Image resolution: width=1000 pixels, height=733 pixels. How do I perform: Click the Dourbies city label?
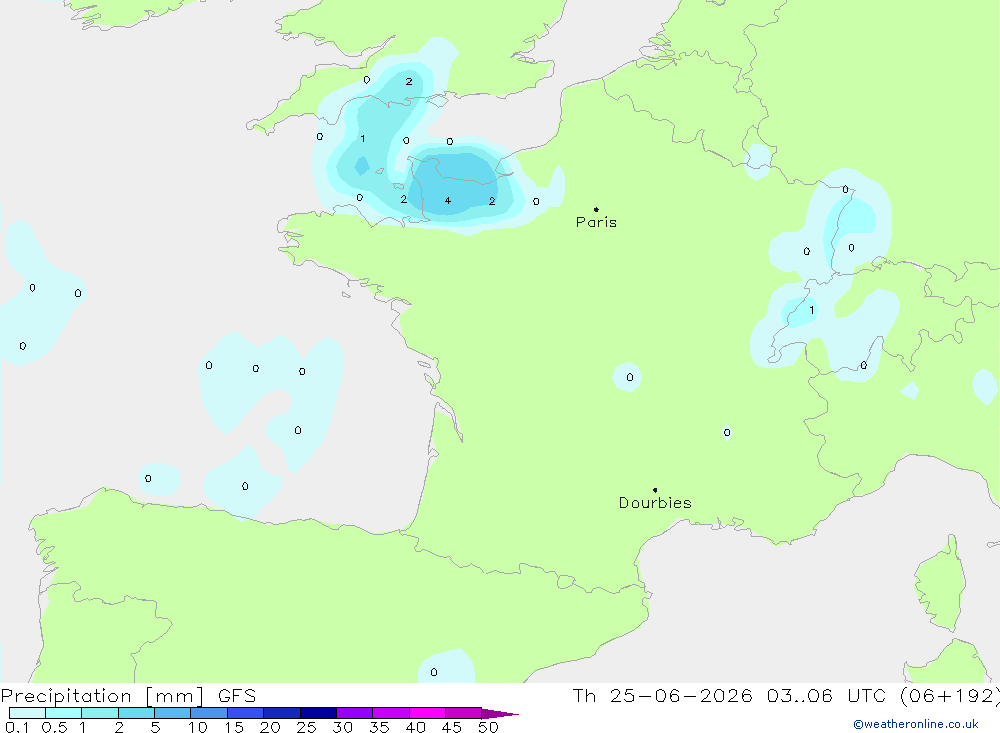click(655, 503)
